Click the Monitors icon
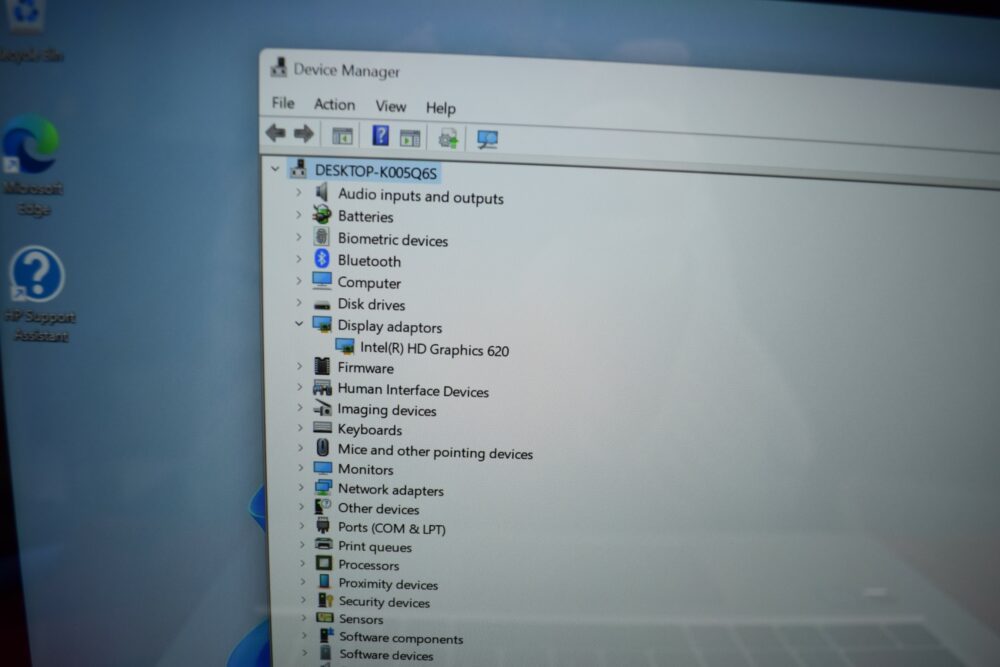 (x=323, y=468)
